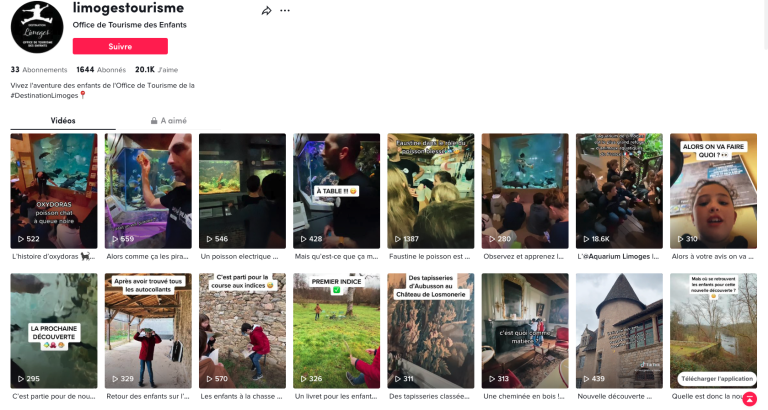Click play icon on the 18.6K views video
Screen dimensions: 768x410
(x=583, y=239)
